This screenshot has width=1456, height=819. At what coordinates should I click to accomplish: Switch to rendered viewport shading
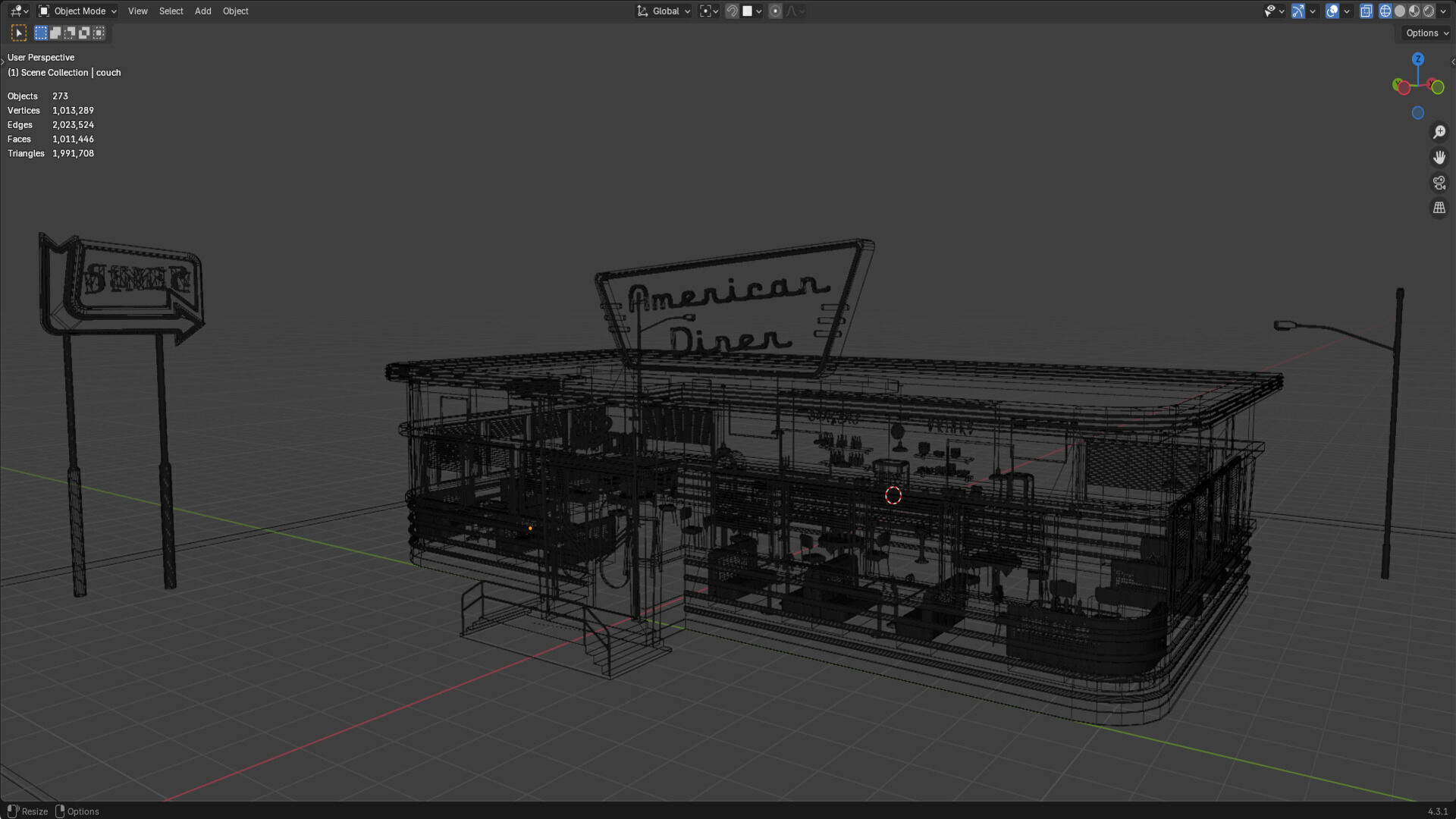point(1429,11)
